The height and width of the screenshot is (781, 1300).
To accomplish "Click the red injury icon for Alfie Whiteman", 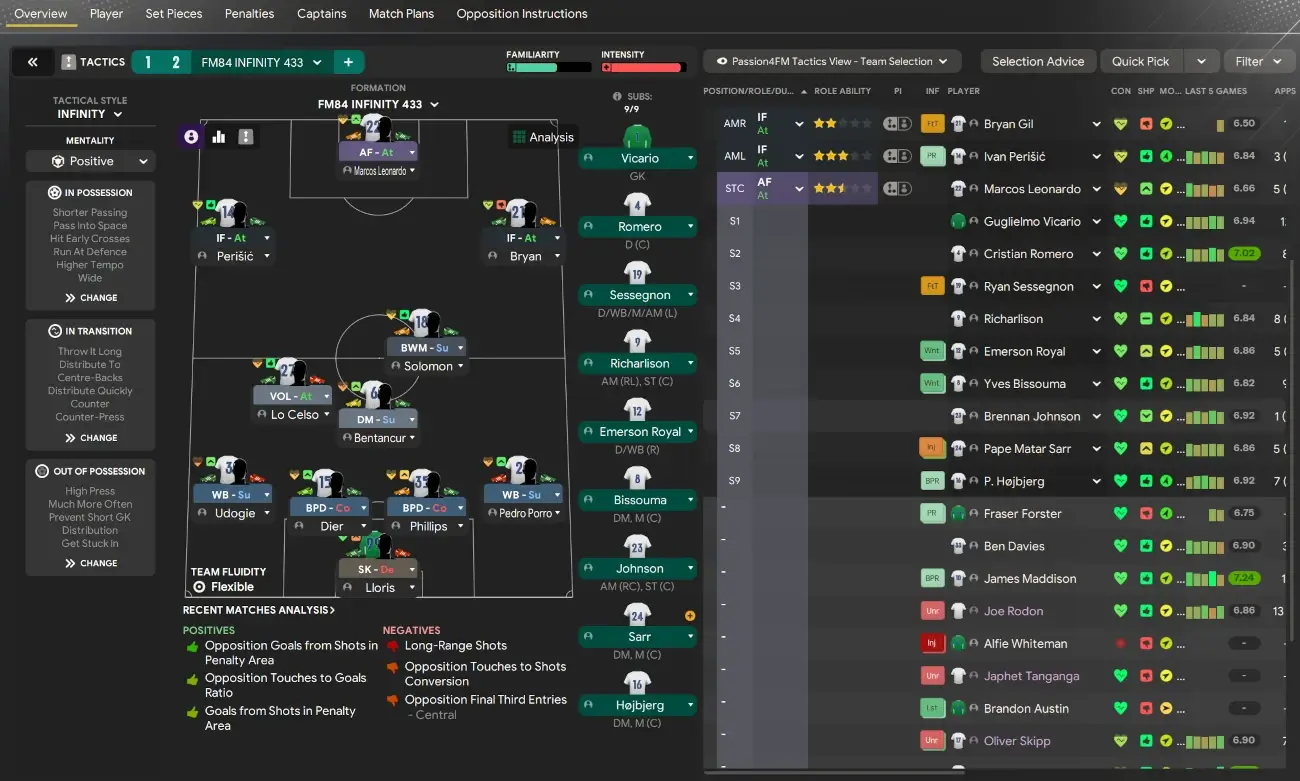I will click(x=1121, y=644).
